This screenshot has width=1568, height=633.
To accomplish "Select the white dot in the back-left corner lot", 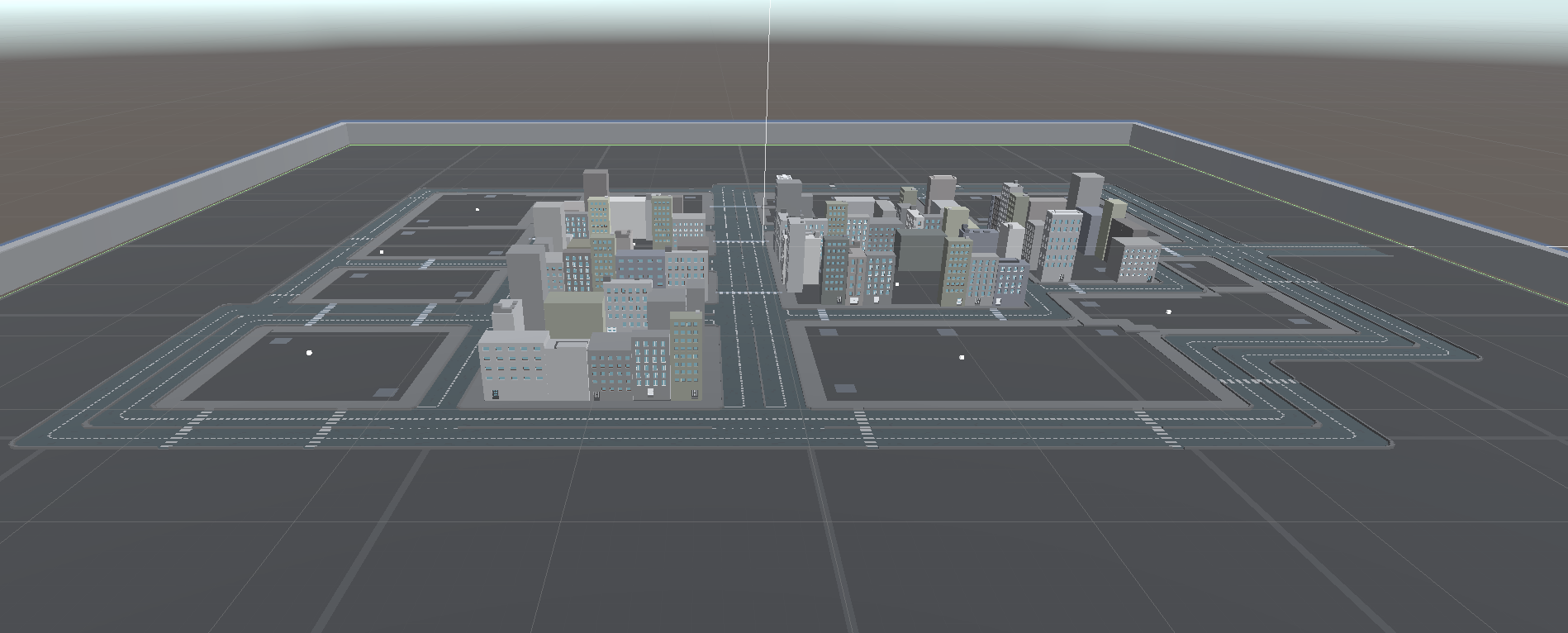I will (478, 209).
